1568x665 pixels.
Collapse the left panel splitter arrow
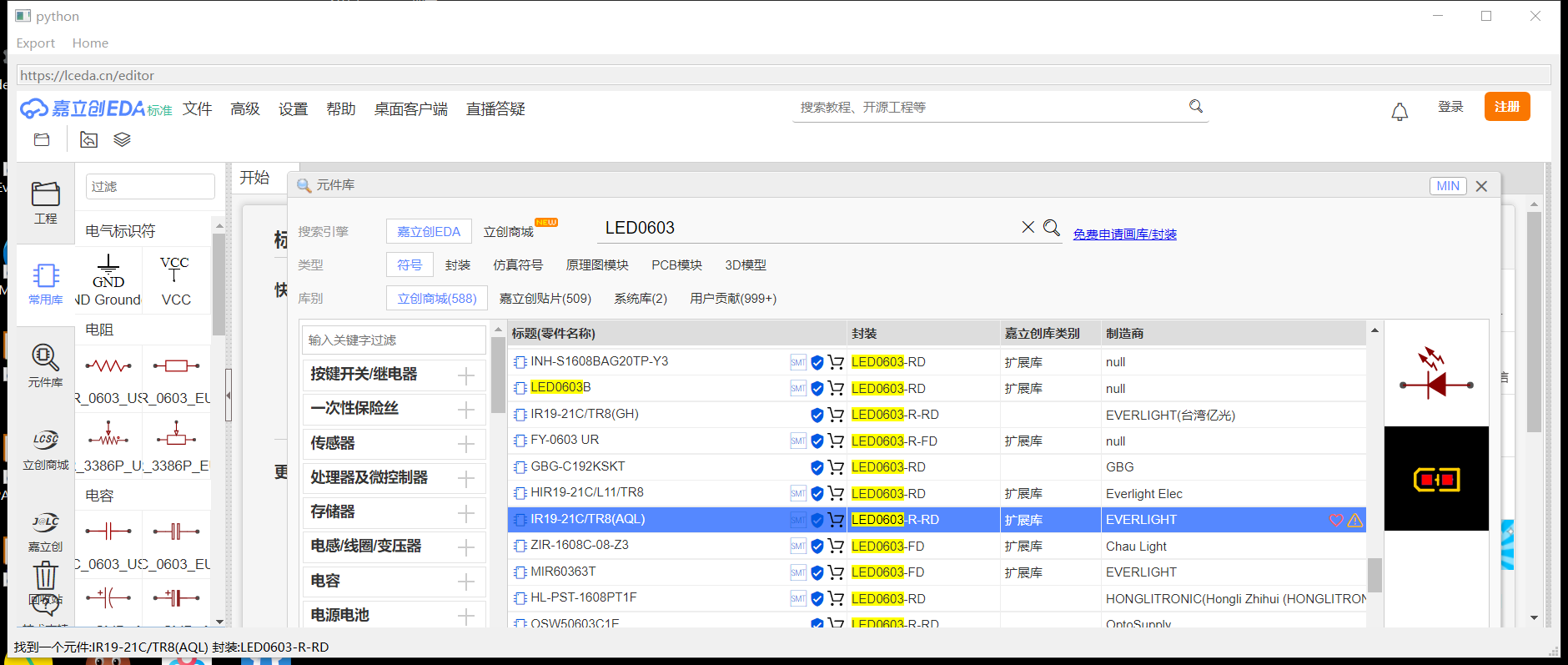[x=229, y=395]
